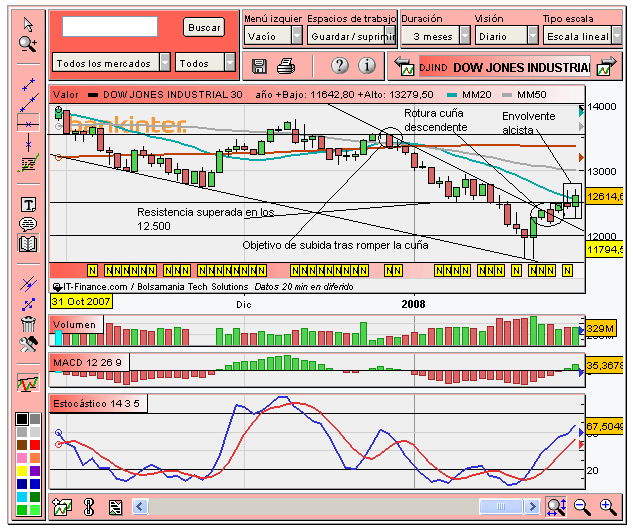The width and height of the screenshot is (633, 530).
Task: Click the chart indicators icon in sidebar
Action: coord(28,383)
